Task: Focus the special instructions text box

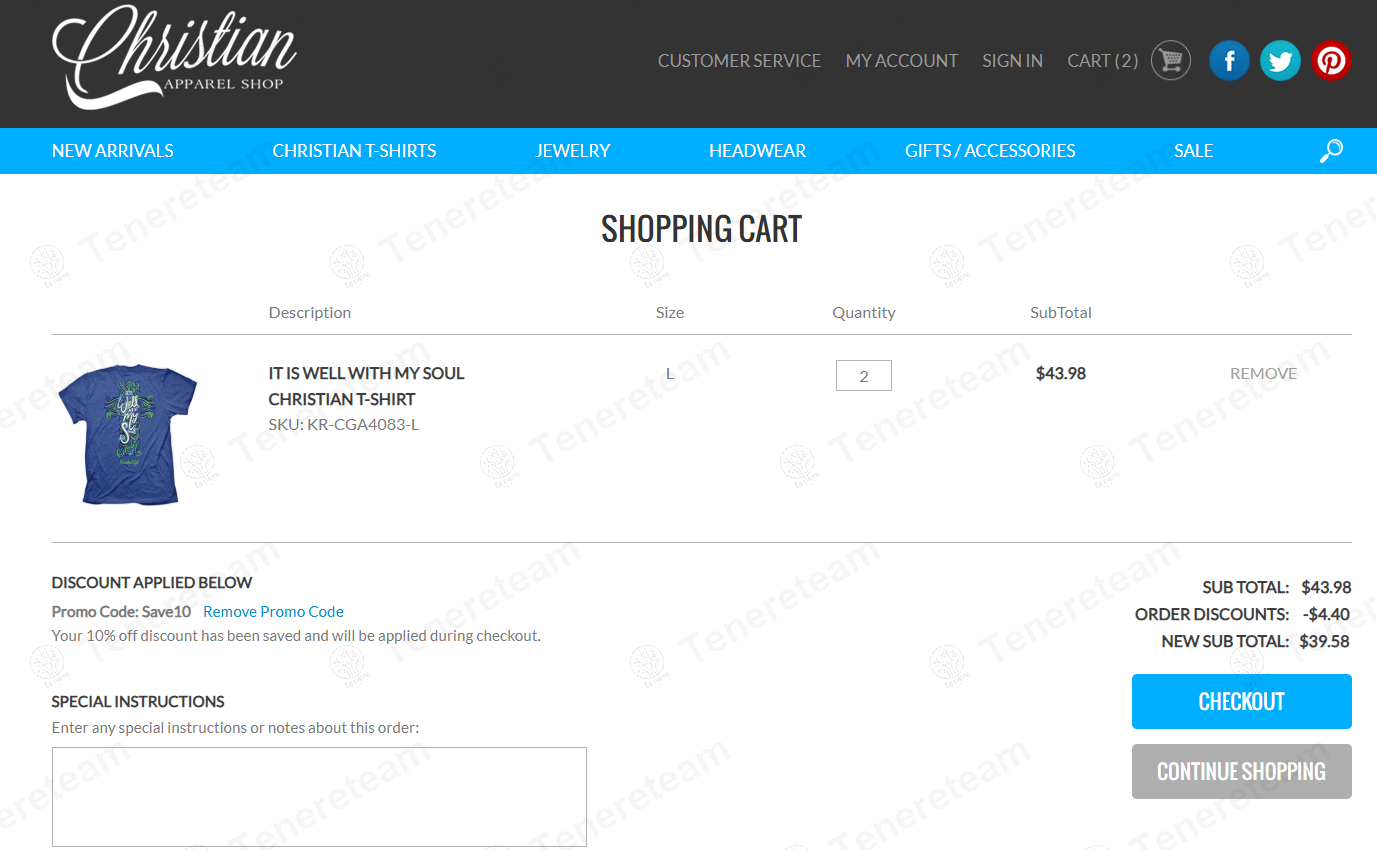Action: (319, 797)
